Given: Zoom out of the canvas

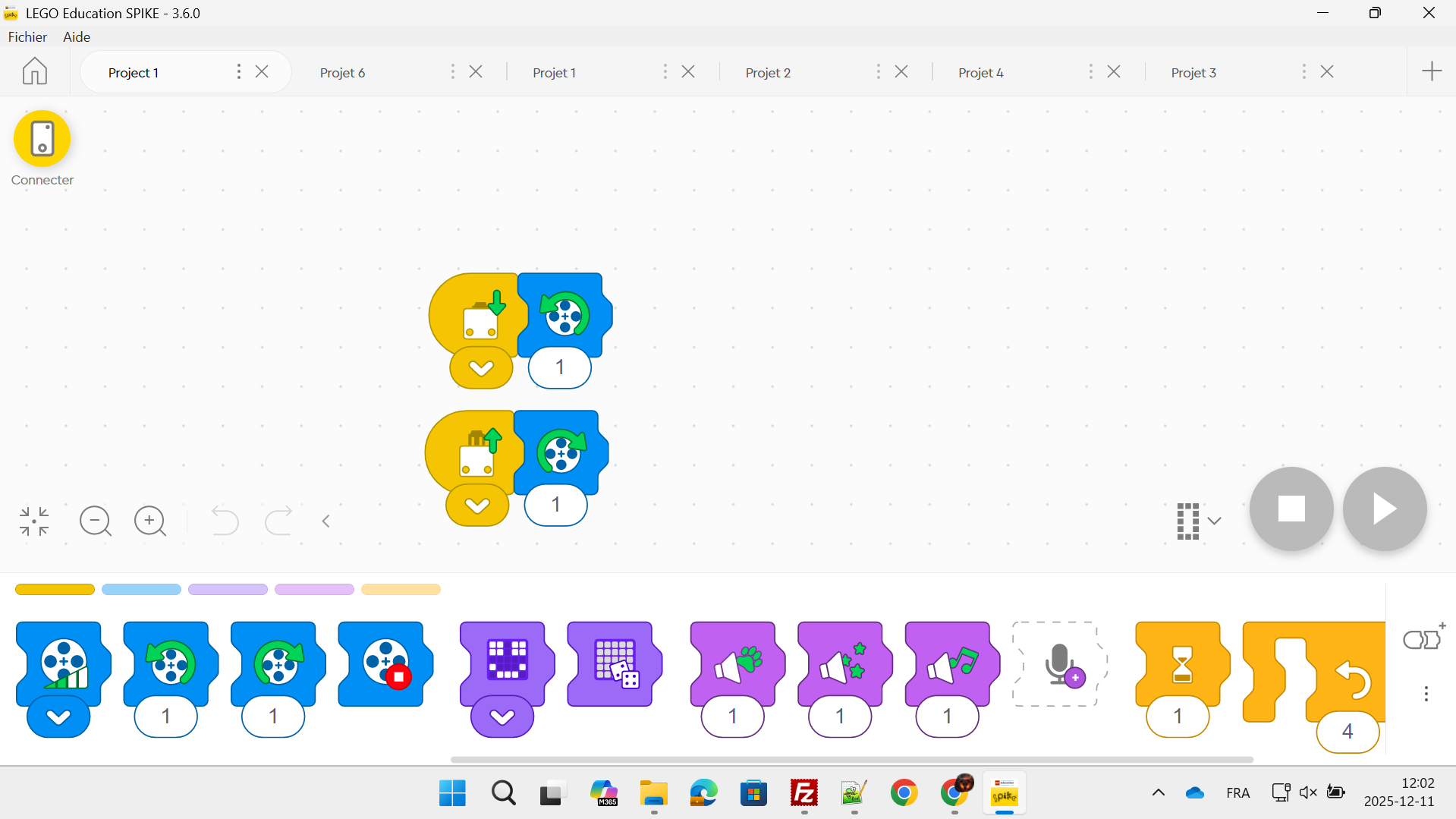Looking at the screenshot, I should point(96,521).
